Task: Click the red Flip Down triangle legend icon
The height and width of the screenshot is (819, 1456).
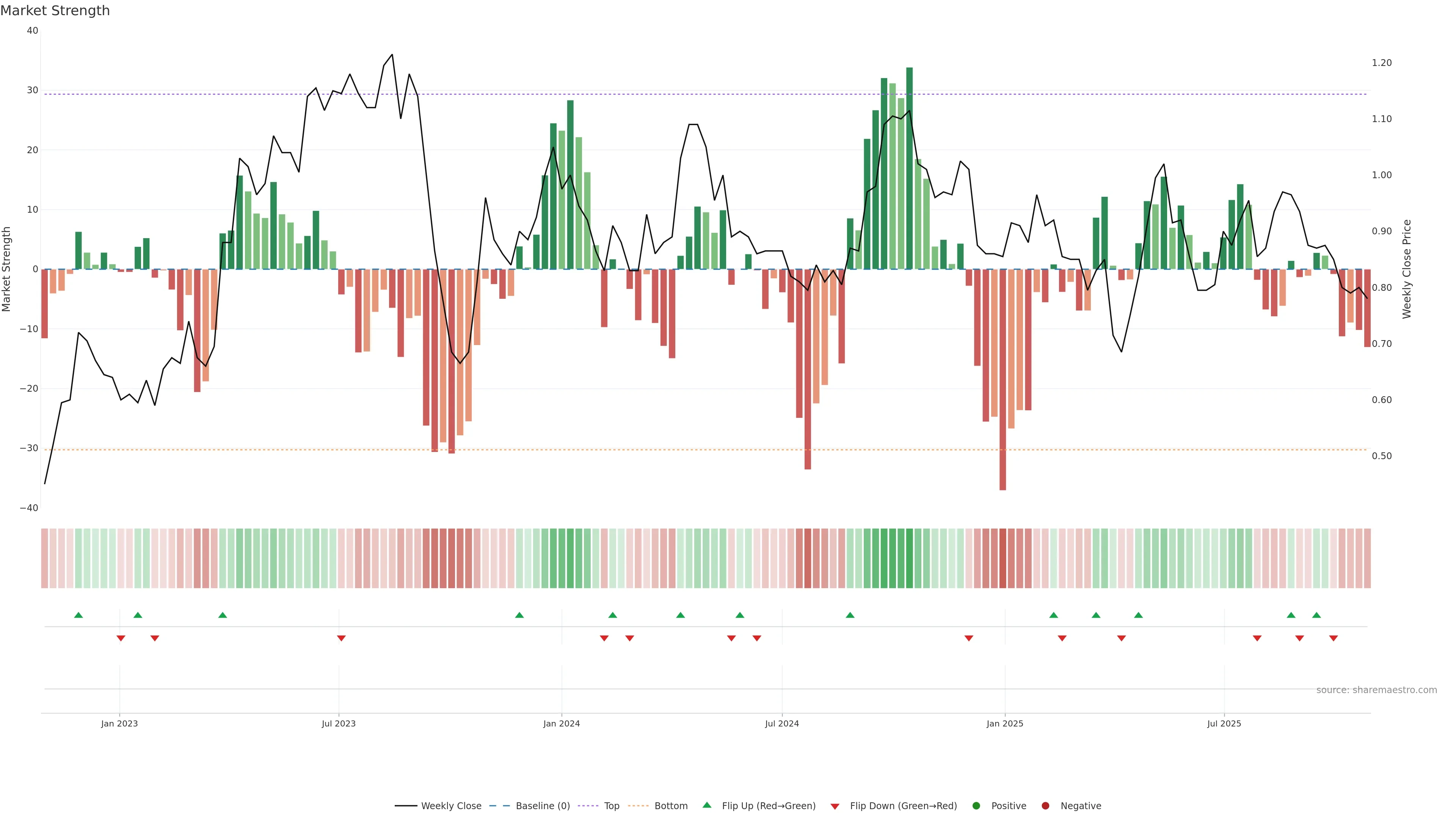Action: 835,806
